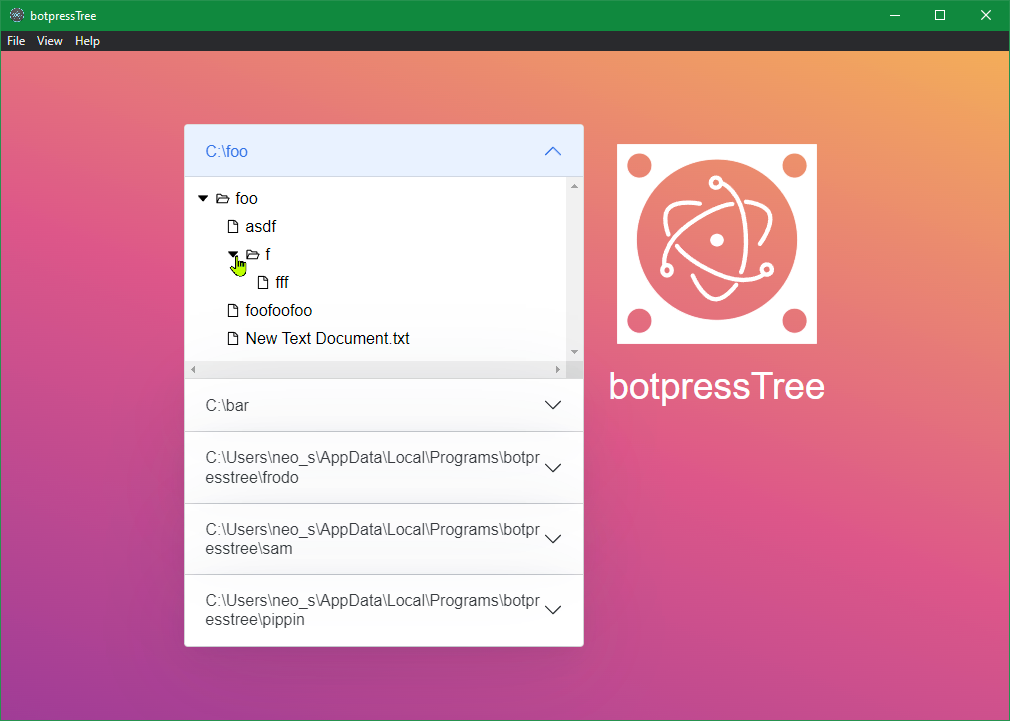
Task: Click the botpresstree\pippin path text
Action: 372,610
